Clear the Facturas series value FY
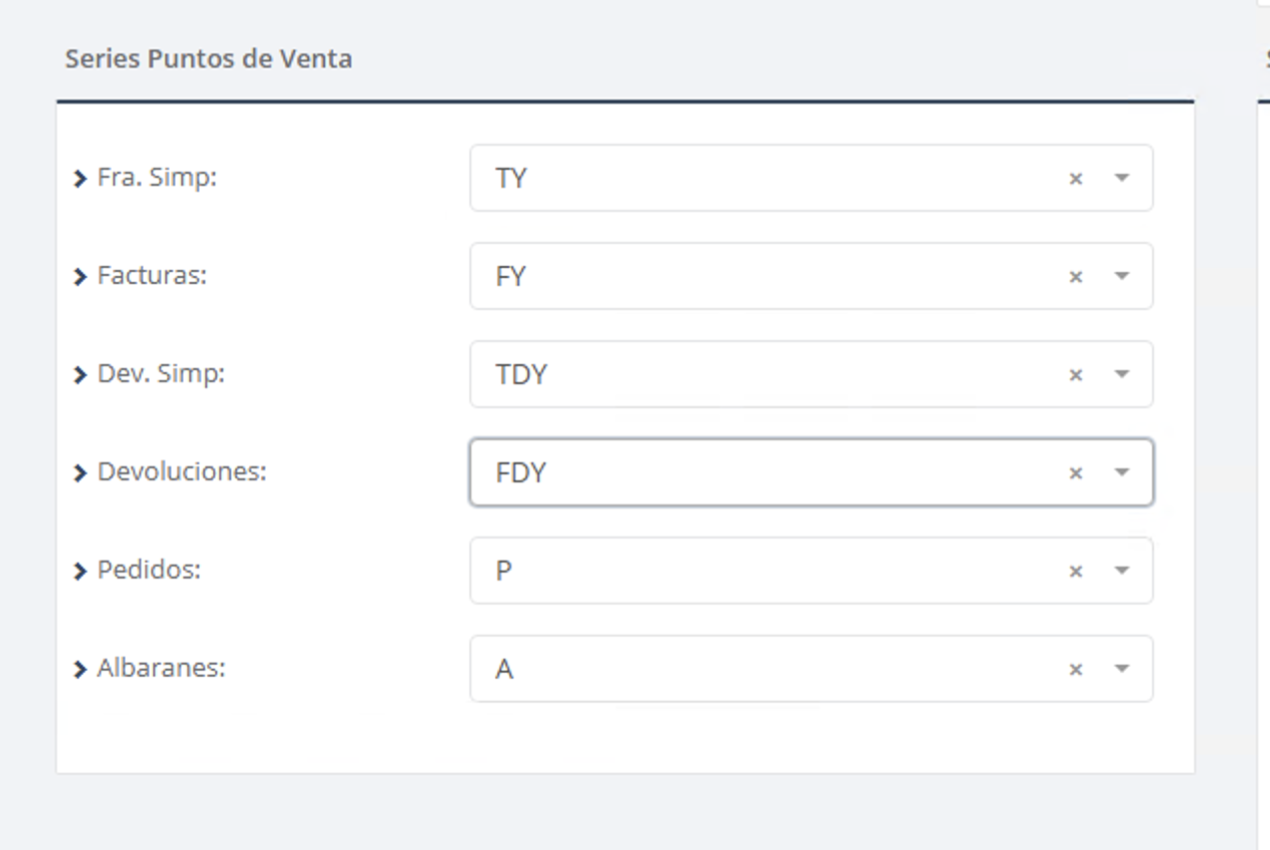Image resolution: width=1270 pixels, height=850 pixels. point(1076,277)
